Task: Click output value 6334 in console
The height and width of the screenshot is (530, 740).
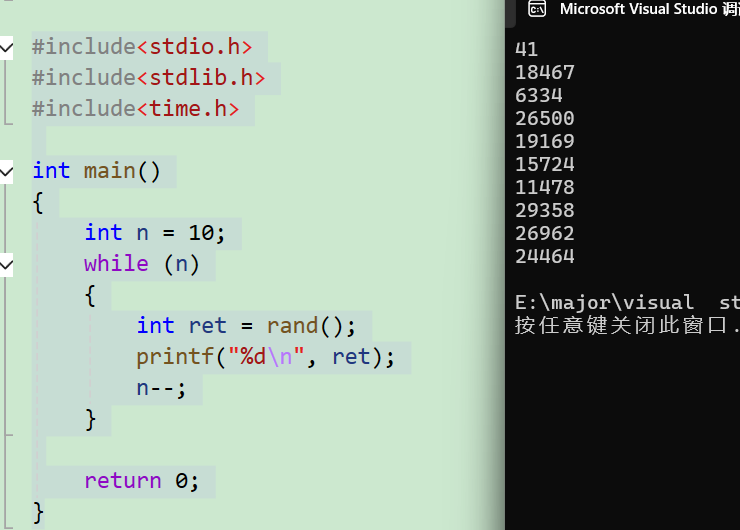Action: coord(539,96)
